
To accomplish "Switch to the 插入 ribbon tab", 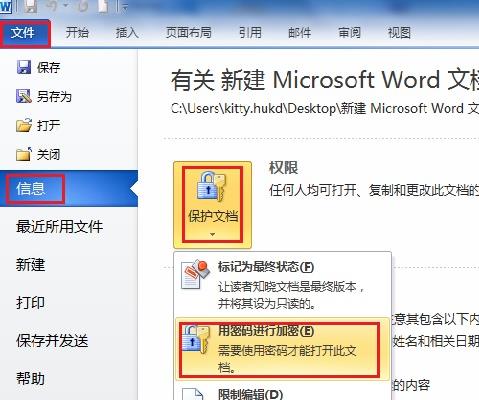I will tap(127, 33).
